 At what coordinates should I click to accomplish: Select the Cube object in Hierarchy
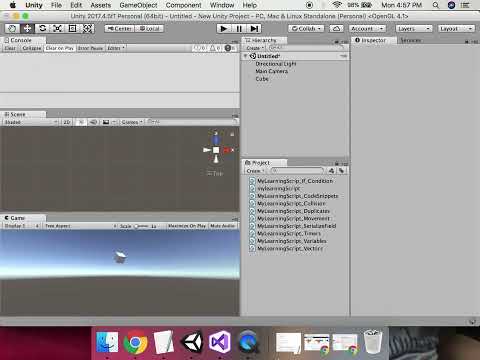(262, 79)
